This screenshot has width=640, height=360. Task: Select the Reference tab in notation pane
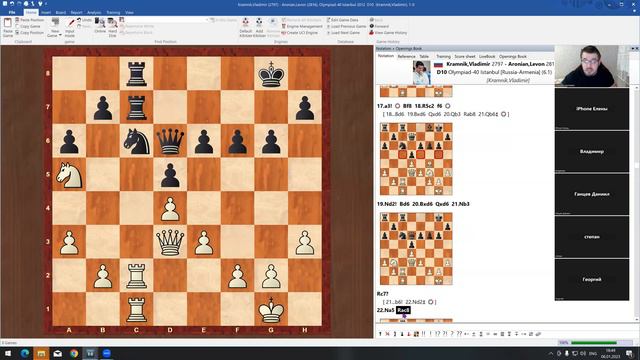point(406,56)
